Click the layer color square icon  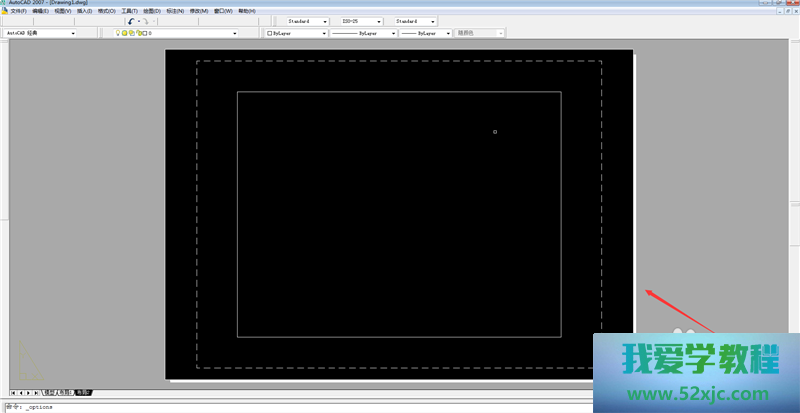click(144, 33)
